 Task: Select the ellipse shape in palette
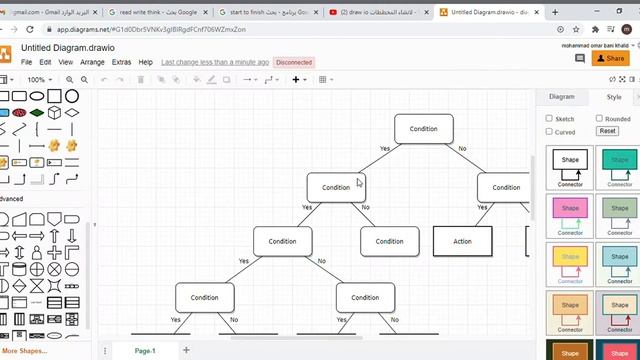pos(37,96)
